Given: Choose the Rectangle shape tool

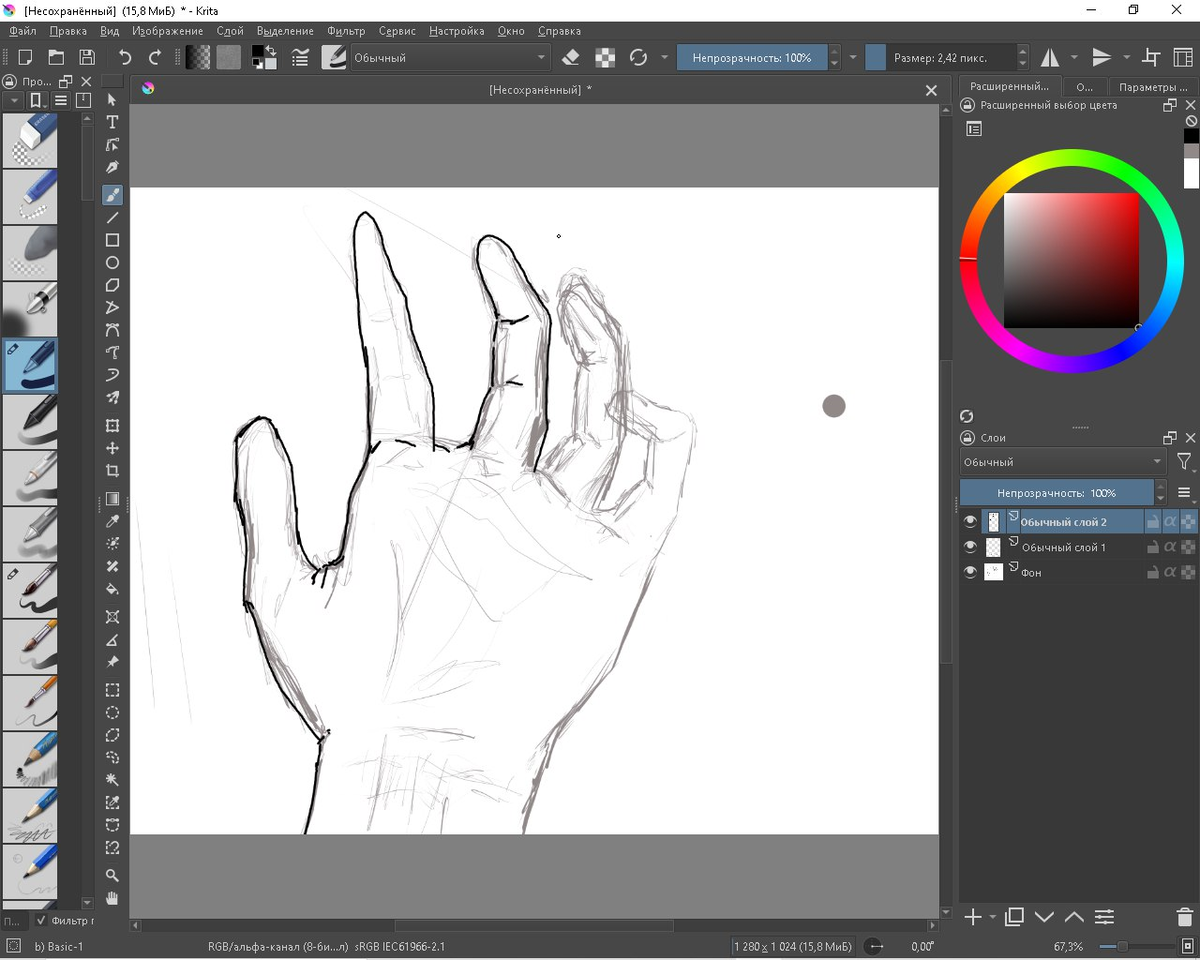Looking at the screenshot, I should click(x=113, y=240).
